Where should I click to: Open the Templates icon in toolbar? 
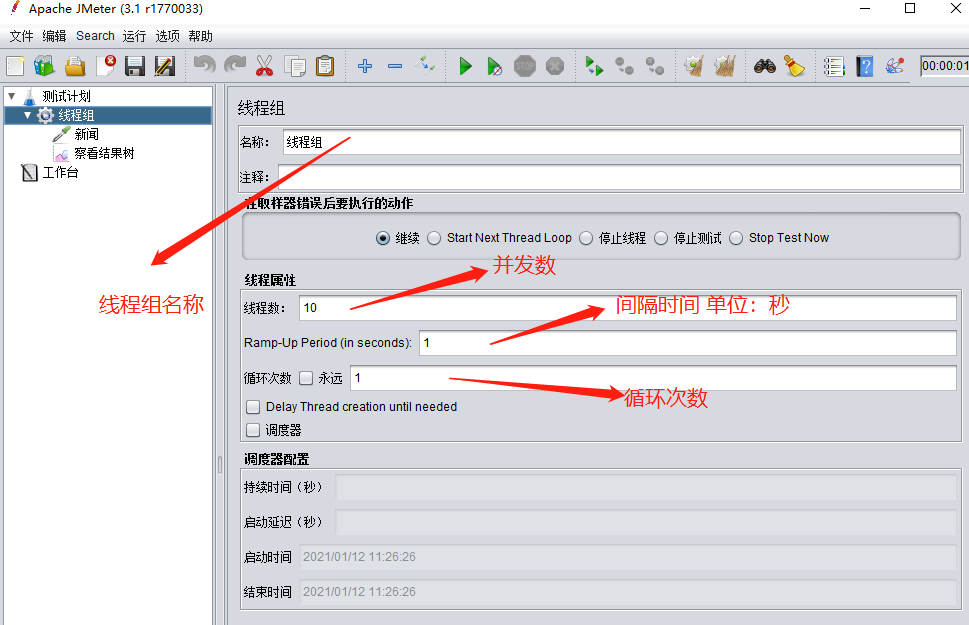coord(44,66)
